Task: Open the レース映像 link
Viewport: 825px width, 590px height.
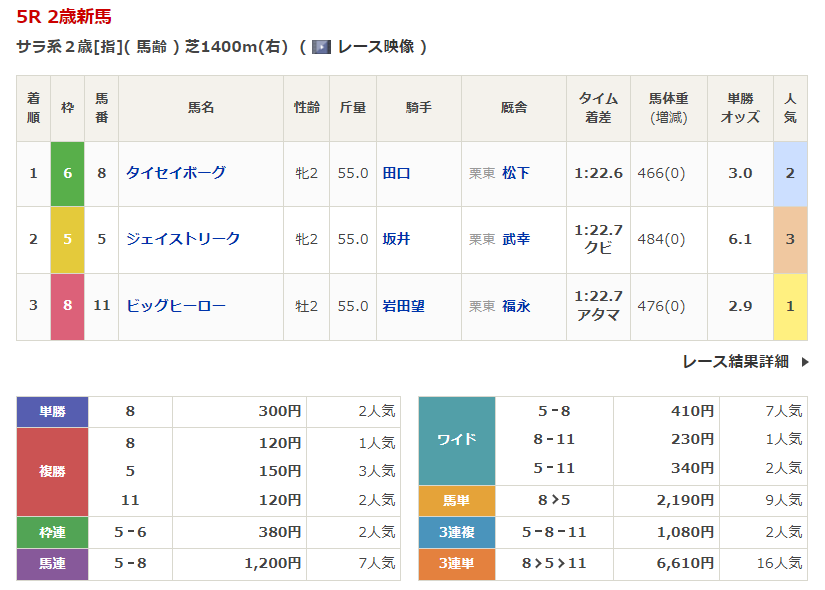Action: [x=375, y=47]
